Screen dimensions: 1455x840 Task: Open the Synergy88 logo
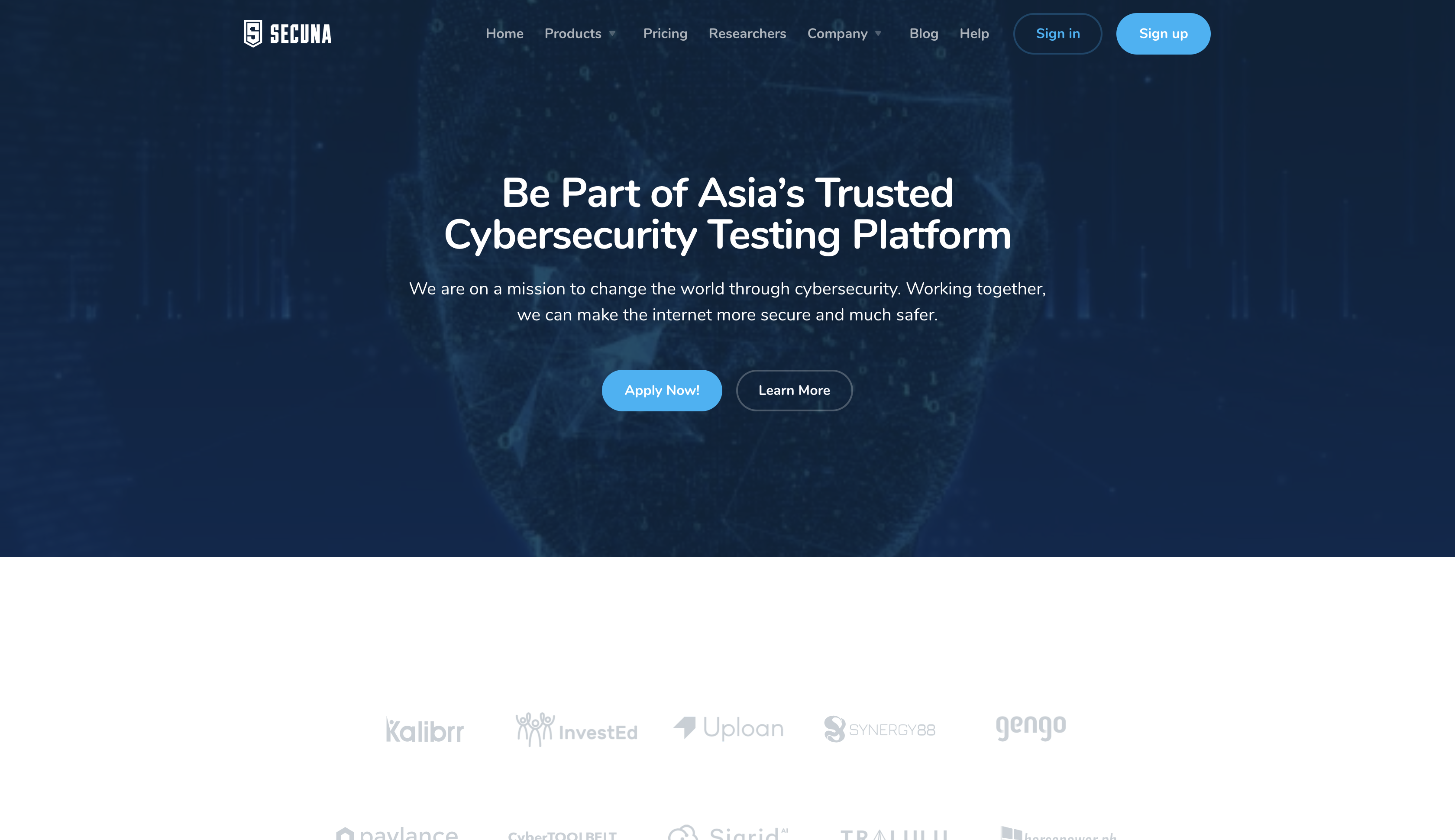coord(880,729)
